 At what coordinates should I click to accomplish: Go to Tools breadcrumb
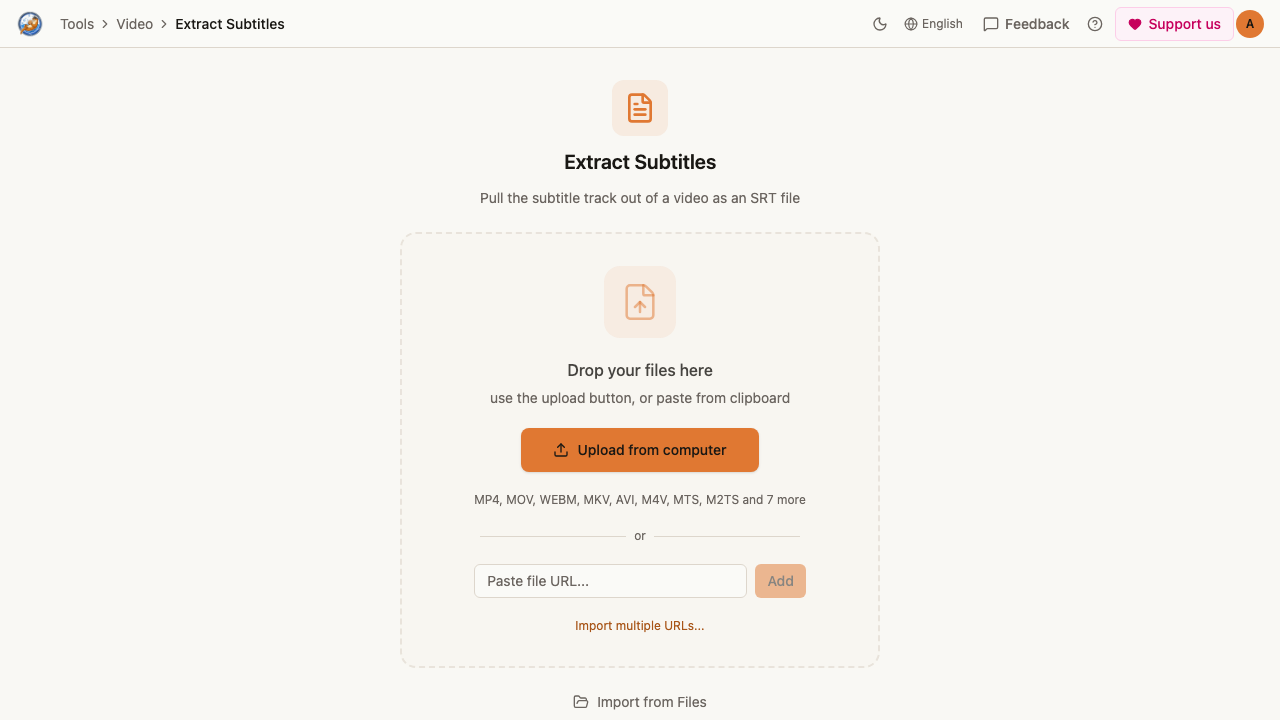point(77,24)
